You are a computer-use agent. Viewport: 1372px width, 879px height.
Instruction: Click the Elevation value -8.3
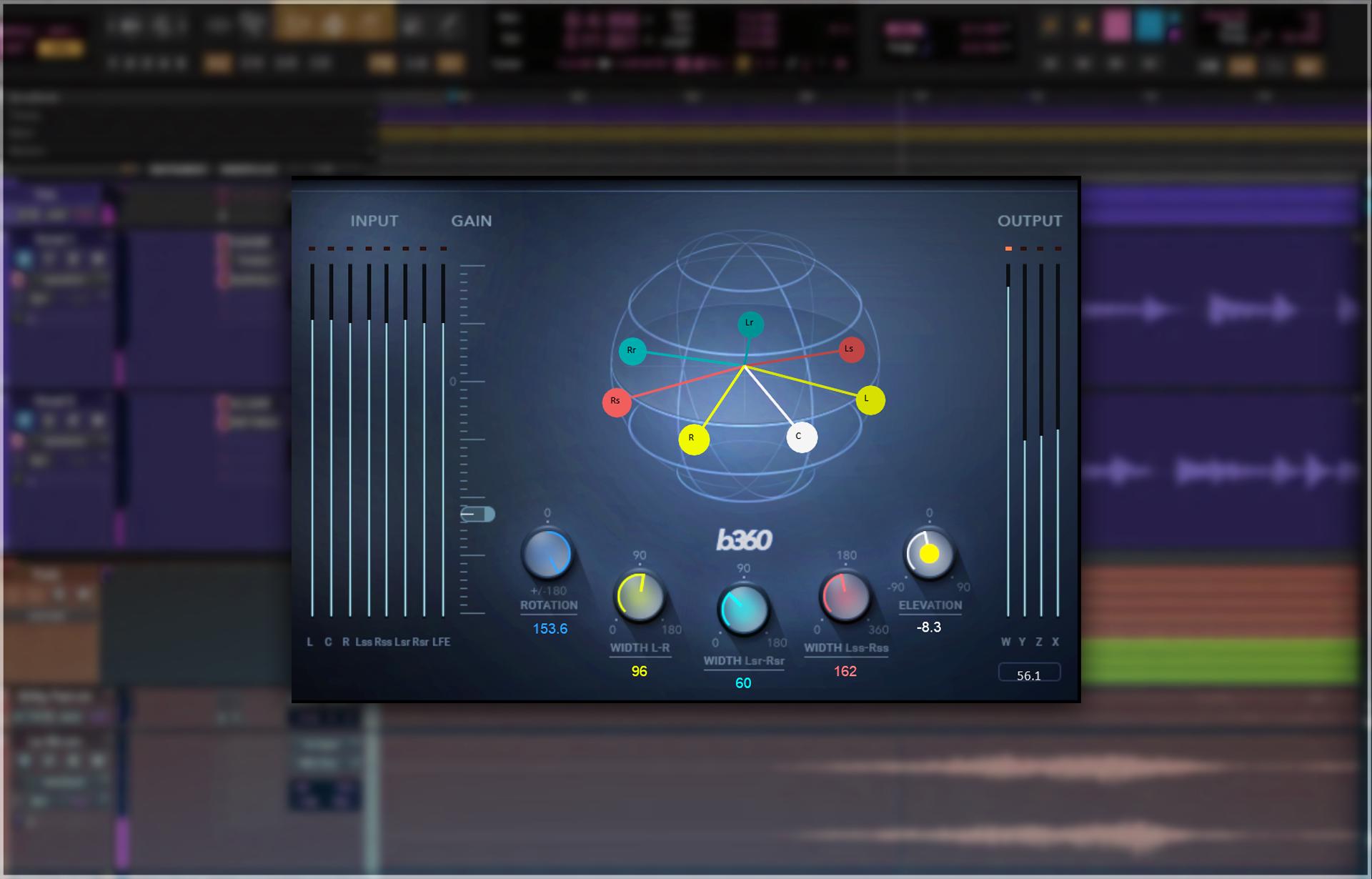[929, 627]
